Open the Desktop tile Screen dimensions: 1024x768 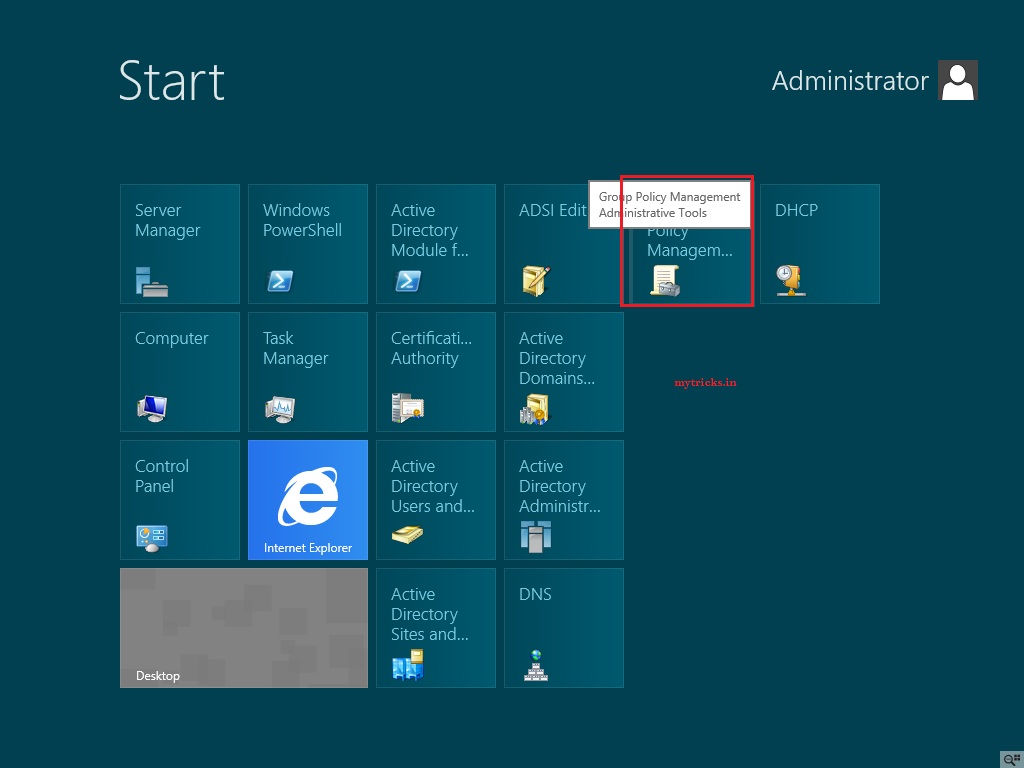[244, 628]
